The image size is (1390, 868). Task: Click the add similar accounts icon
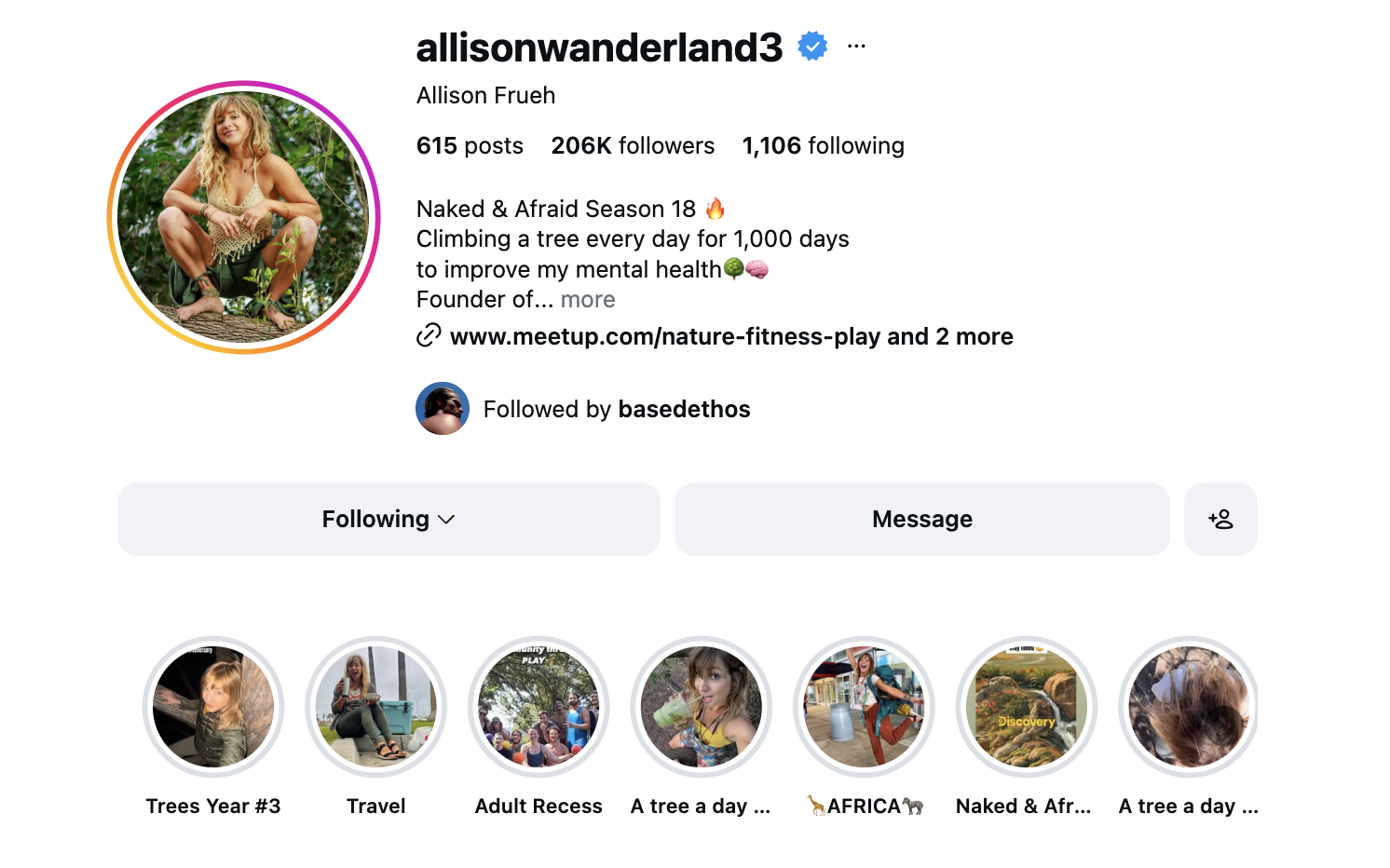[x=1220, y=519]
